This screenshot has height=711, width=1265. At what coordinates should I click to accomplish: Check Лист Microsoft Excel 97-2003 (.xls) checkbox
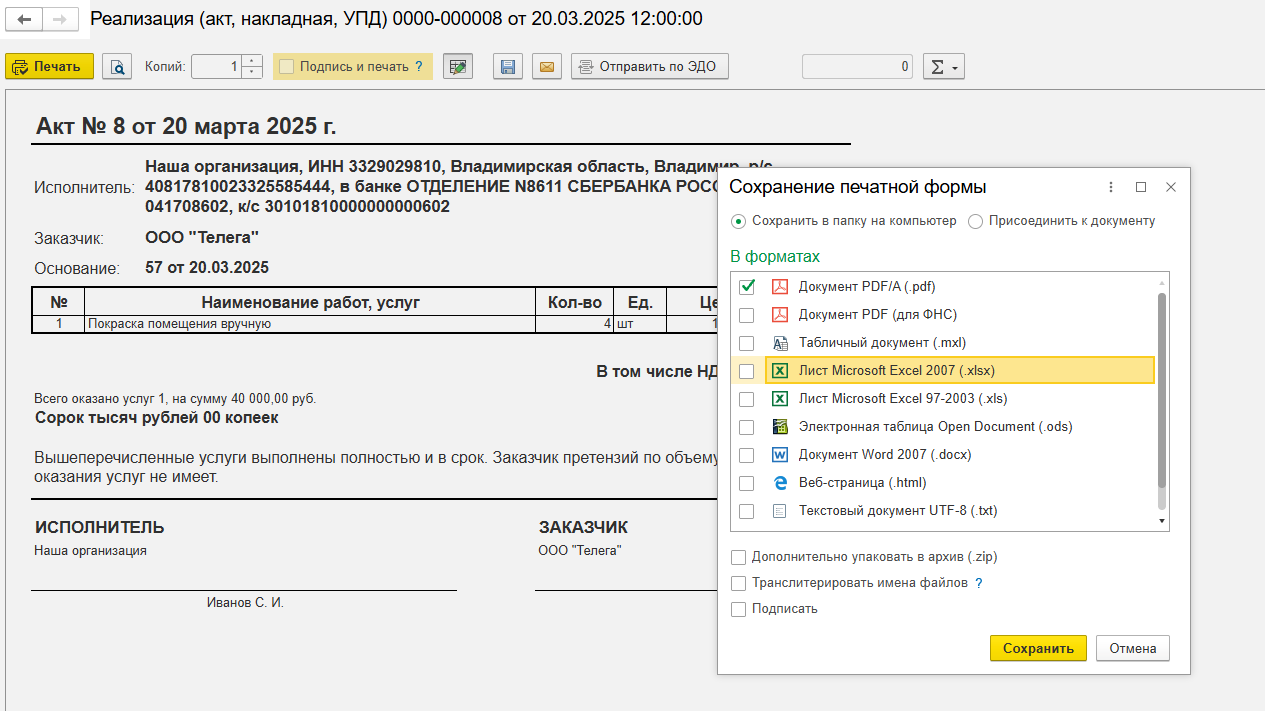(746, 399)
